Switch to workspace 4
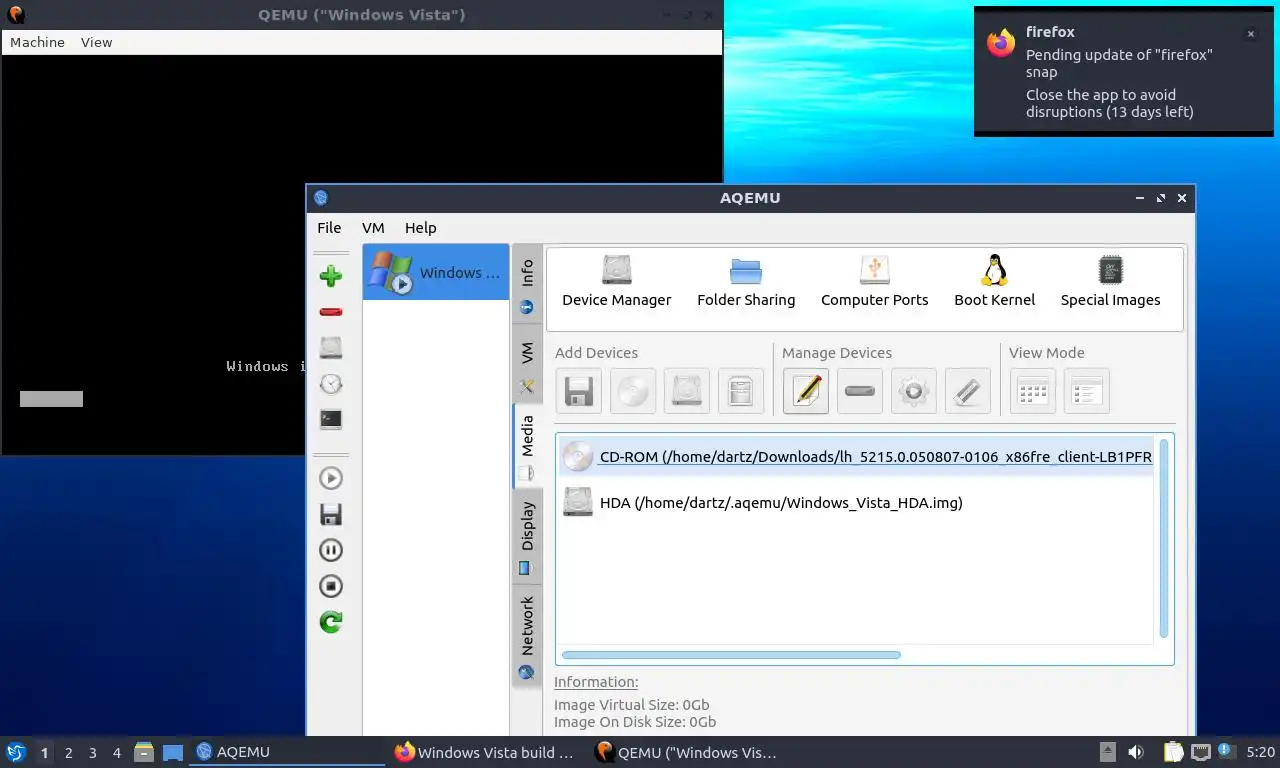This screenshot has height=768, width=1280. pos(117,753)
